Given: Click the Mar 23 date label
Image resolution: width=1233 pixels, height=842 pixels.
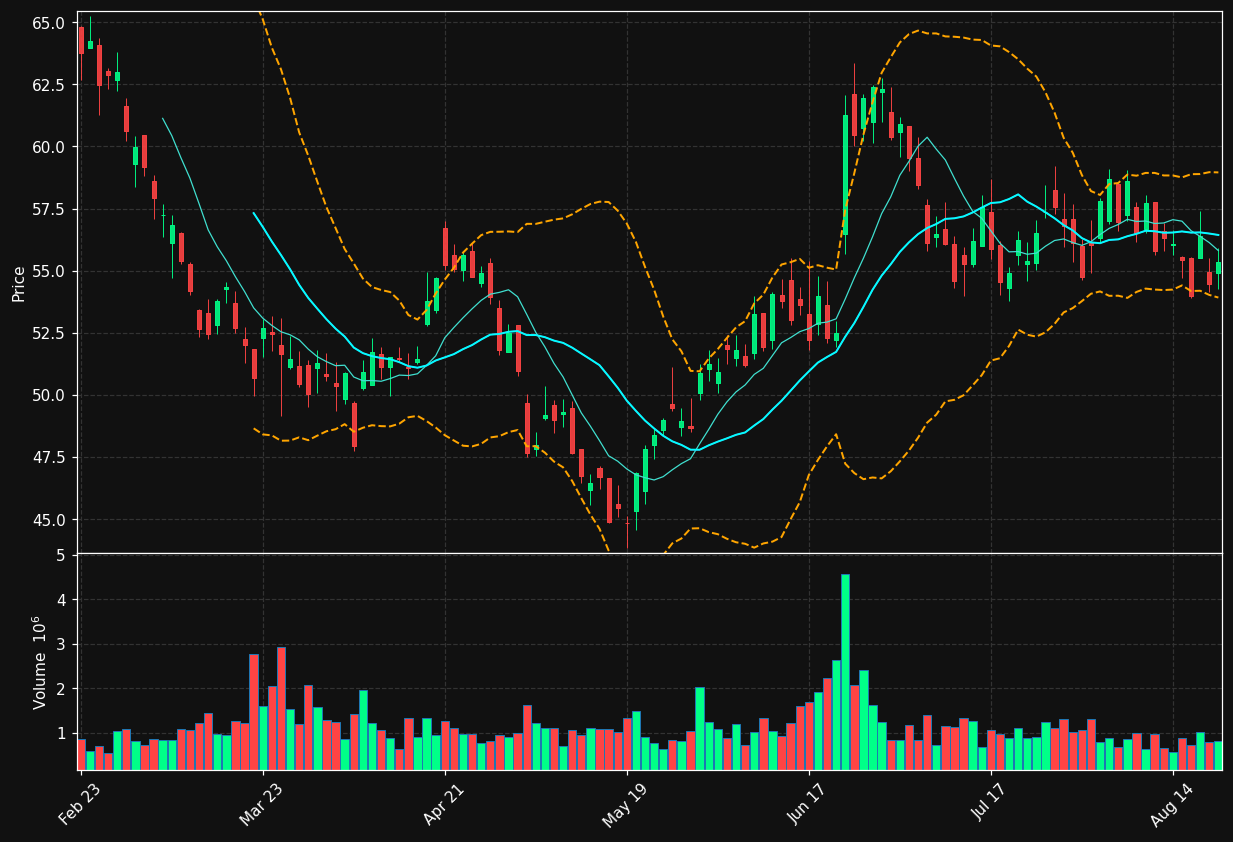Looking at the screenshot, I should [261, 804].
